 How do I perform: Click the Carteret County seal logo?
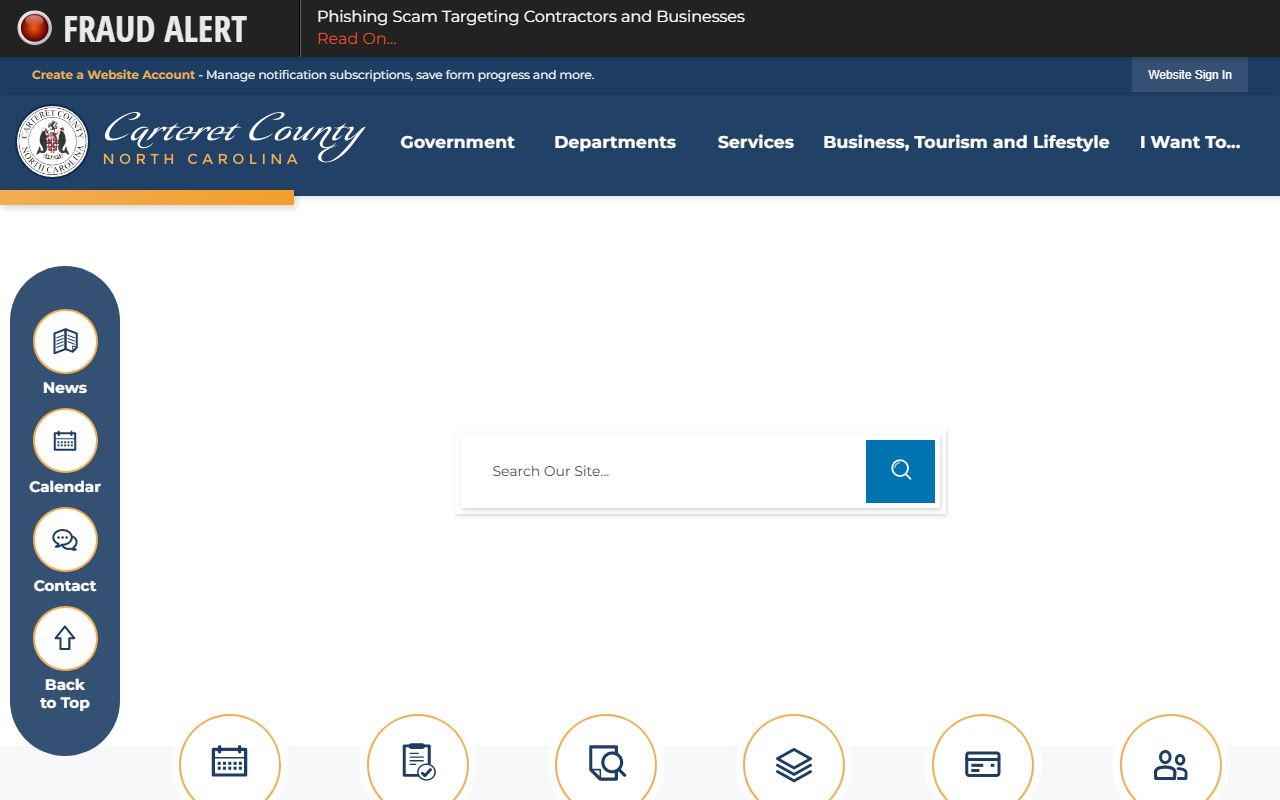click(x=52, y=142)
